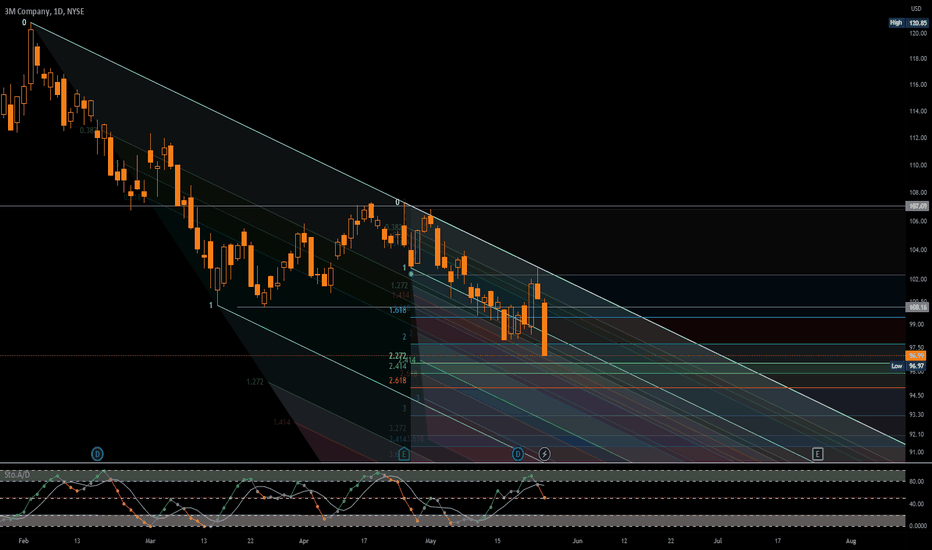Click the 116.00 price axis value
The height and width of the screenshot is (550, 932).
[918, 84]
